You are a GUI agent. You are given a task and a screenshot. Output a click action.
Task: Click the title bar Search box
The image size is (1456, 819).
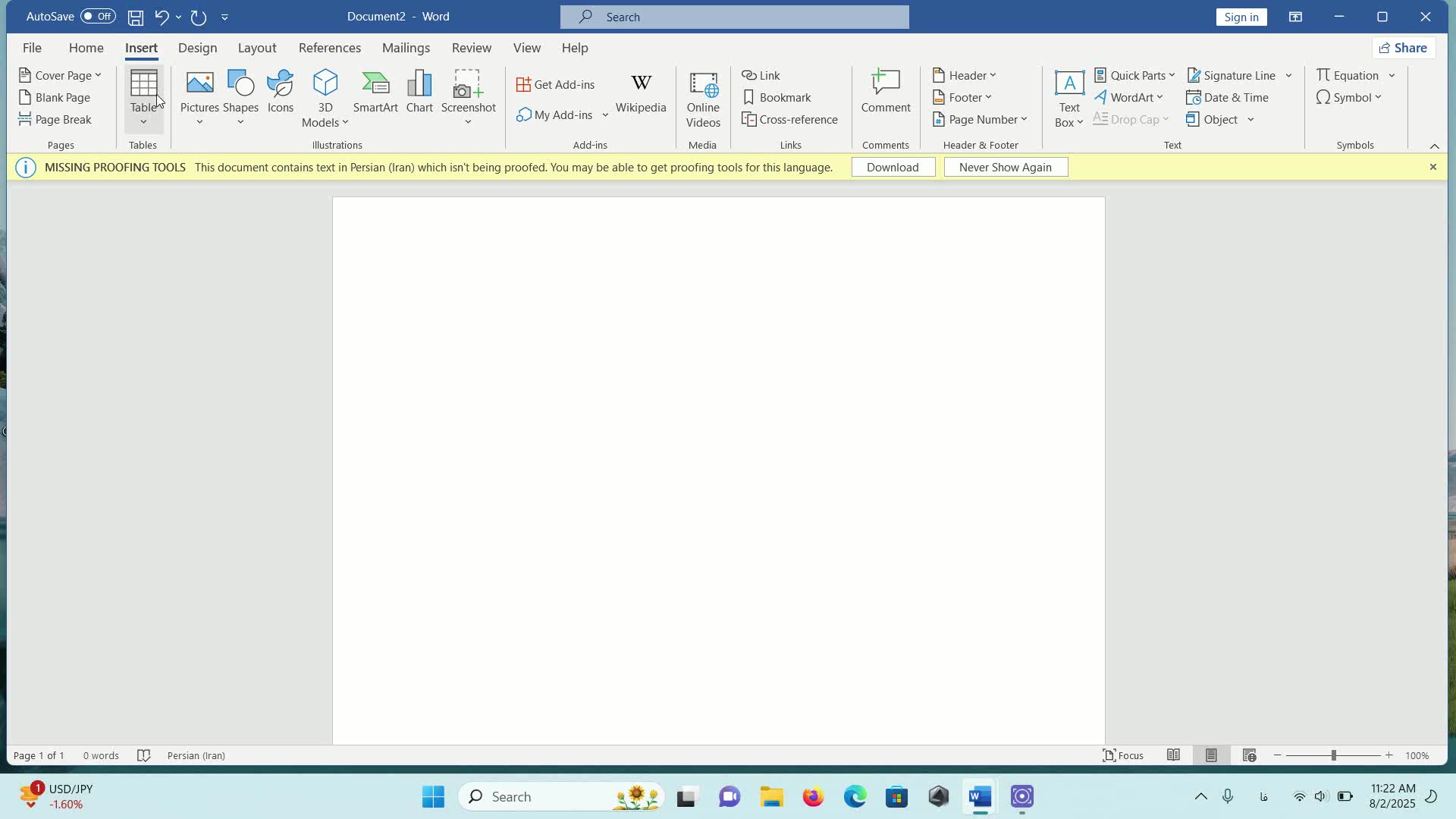[x=735, y=17]
